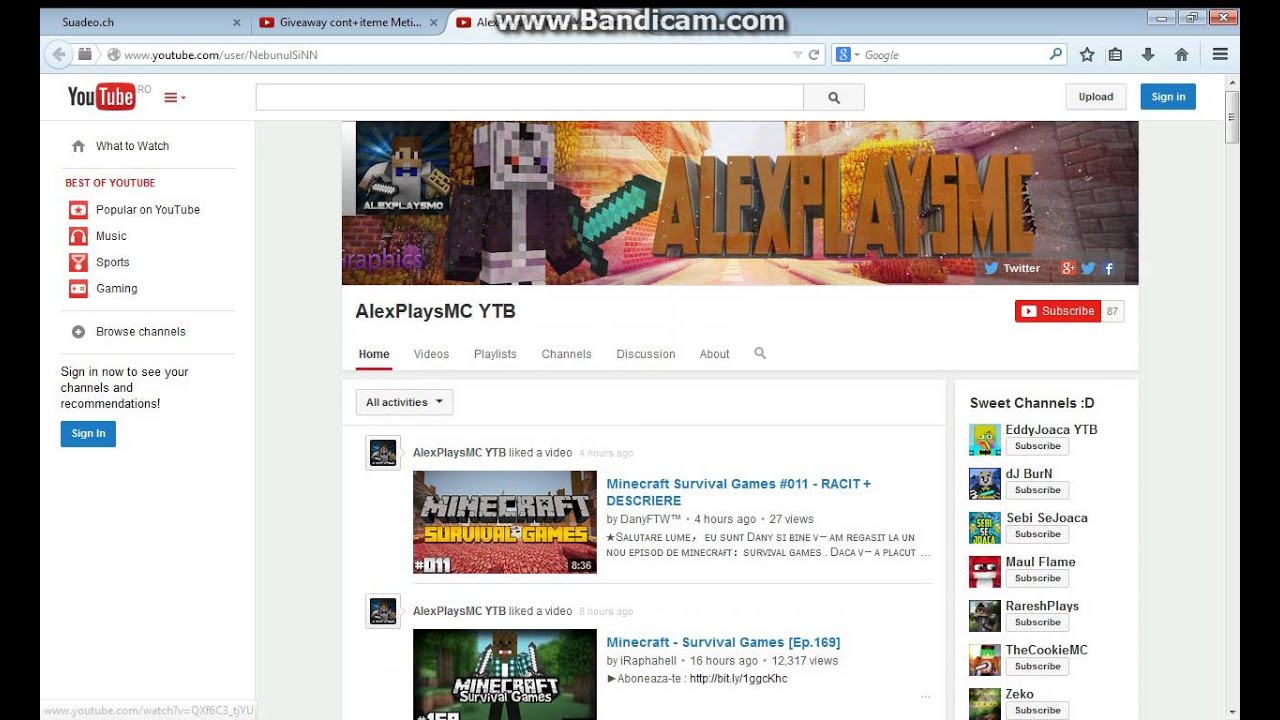The height and width of the screenshot is (720, 1280).
Task: Open DanyFTW uploader link
Action: point(649,519)
